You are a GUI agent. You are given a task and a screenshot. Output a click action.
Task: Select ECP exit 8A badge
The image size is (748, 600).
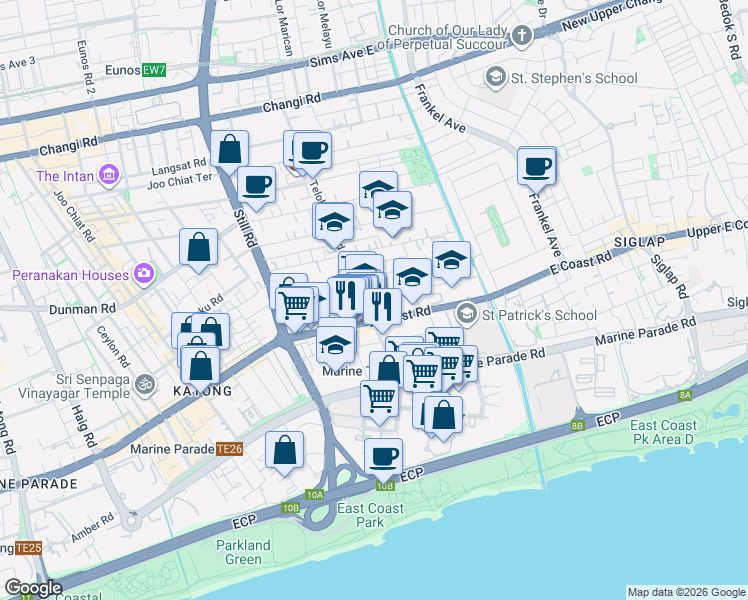click(x=686, y=395)
